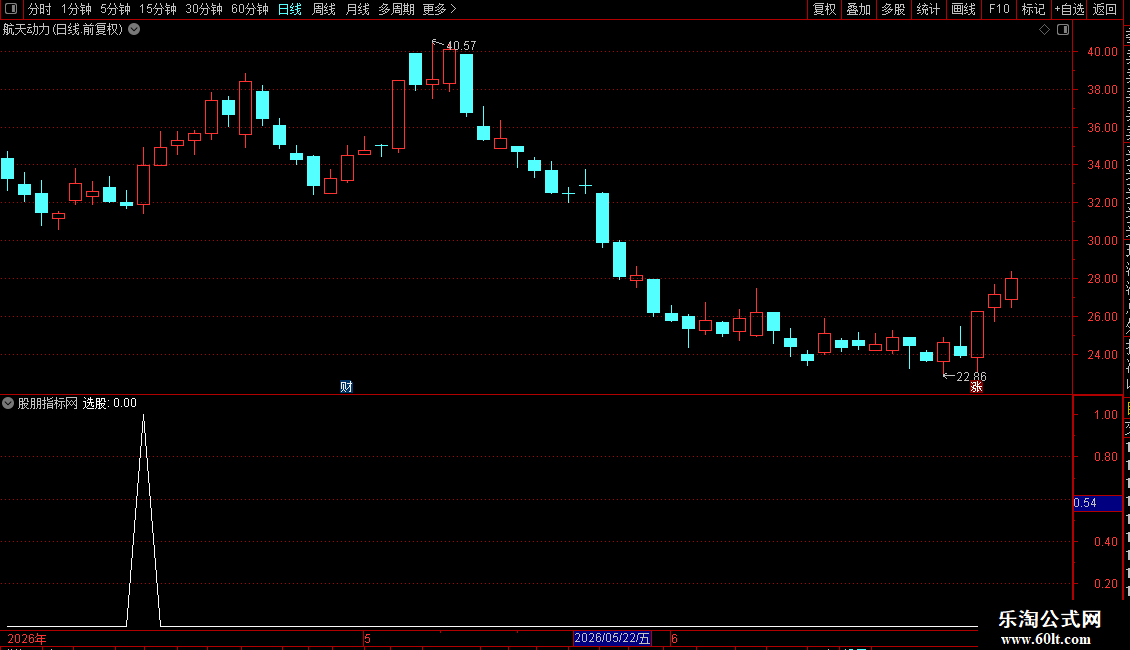The height and width of the screenshot is (650, 1130).
Task: Click the 财 financial marker icon
Action: pos(347,387)
